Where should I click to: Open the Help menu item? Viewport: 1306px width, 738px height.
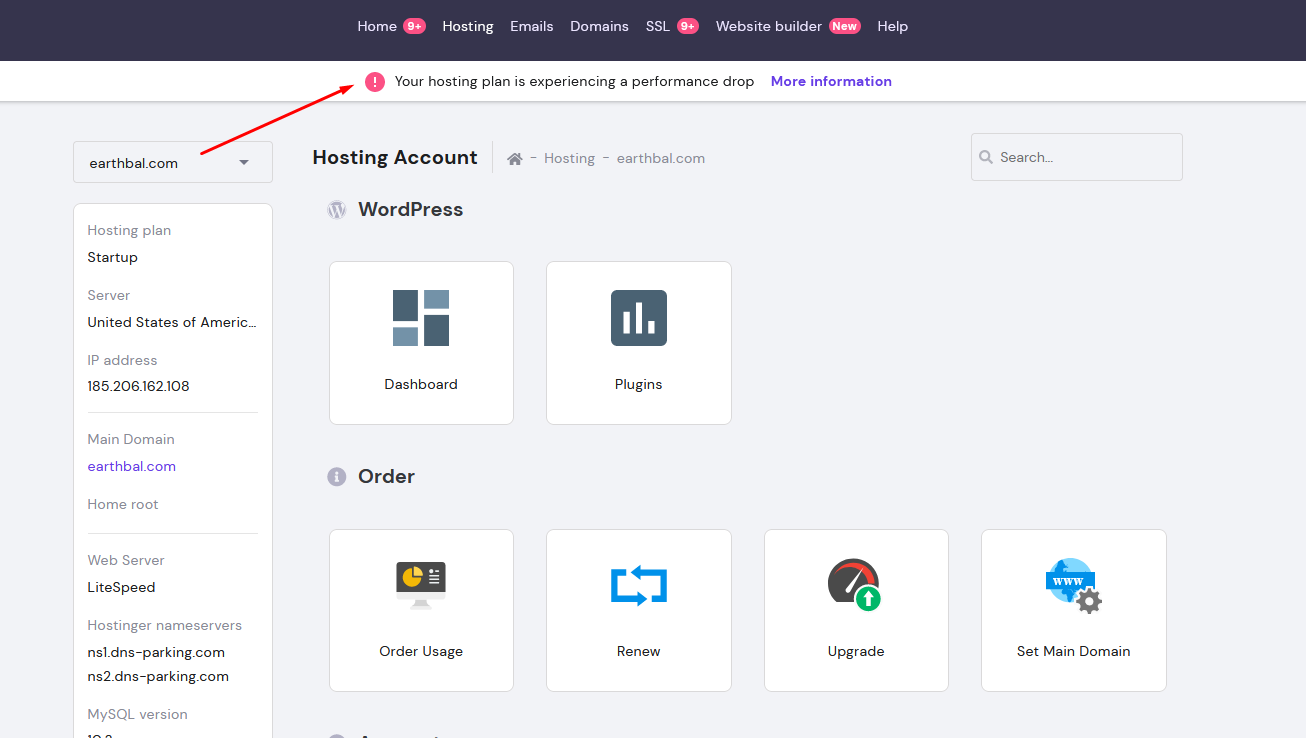(x=893, y=27)
